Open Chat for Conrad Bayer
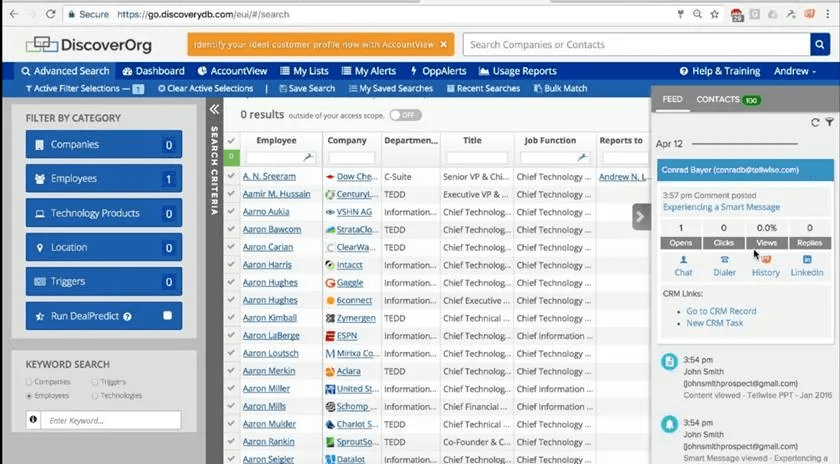 683,266
